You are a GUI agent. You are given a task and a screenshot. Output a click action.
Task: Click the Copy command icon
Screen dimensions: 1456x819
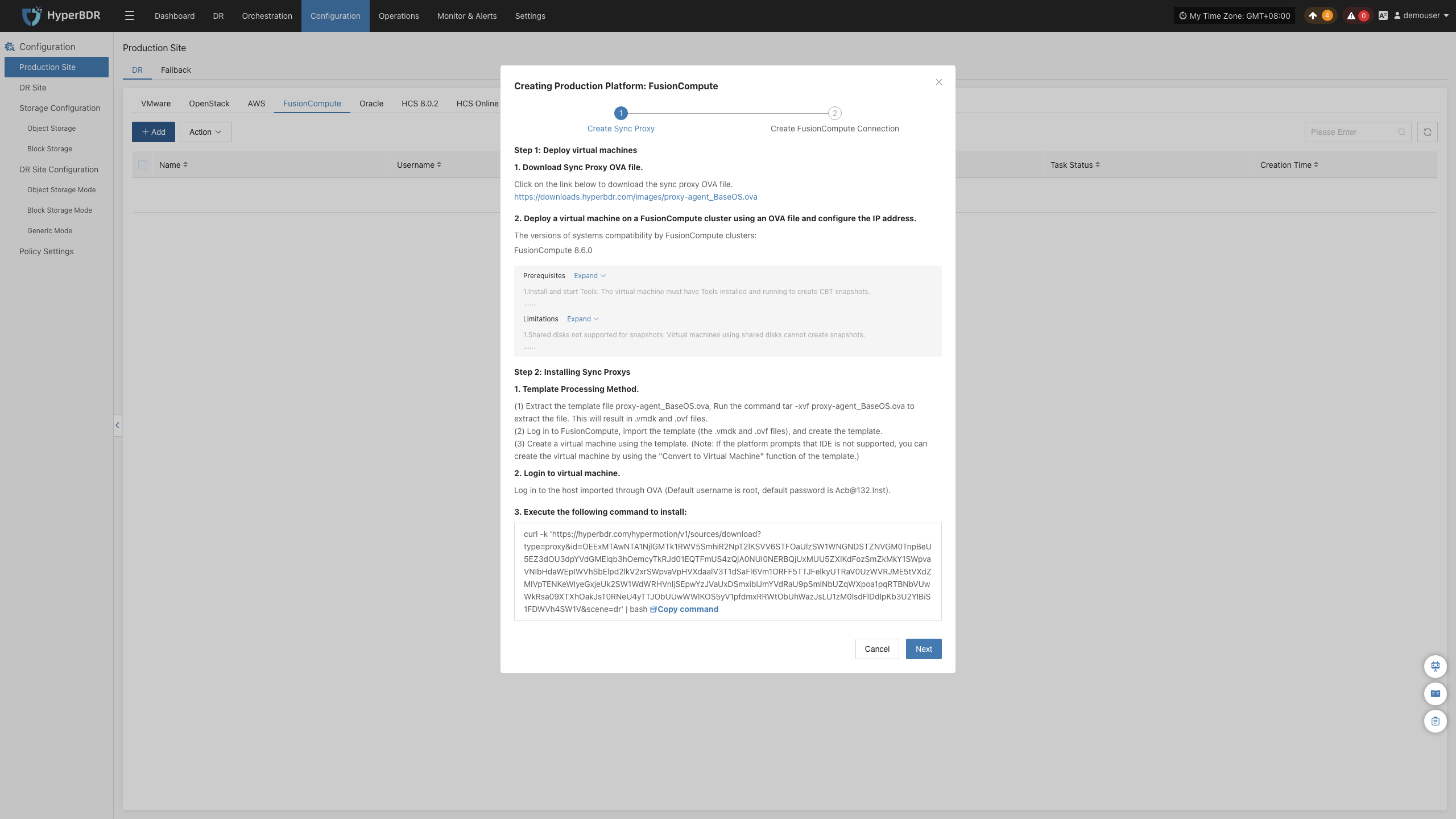653,609
